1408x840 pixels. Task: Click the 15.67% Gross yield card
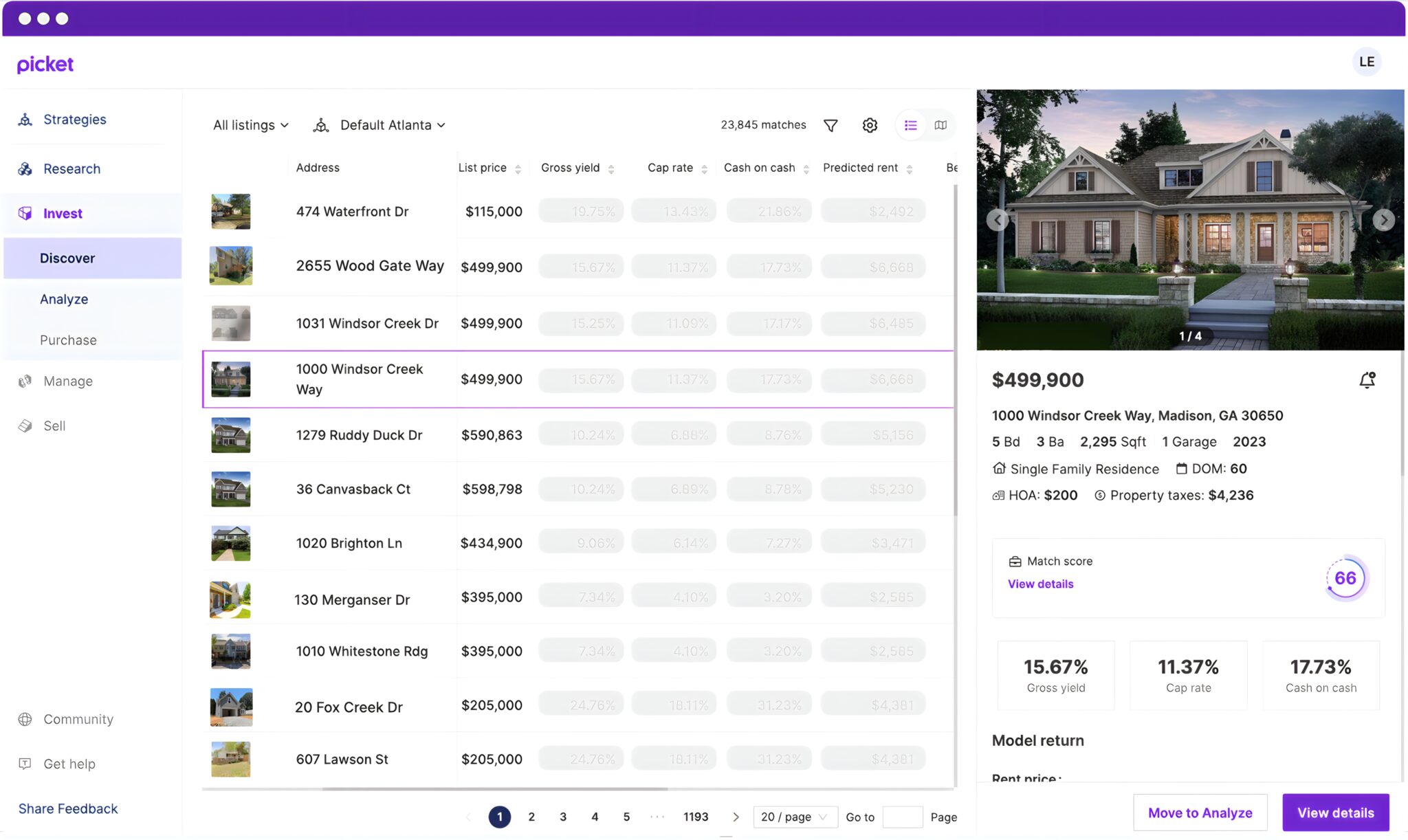pyautogui.click(x=1056, y=676)
